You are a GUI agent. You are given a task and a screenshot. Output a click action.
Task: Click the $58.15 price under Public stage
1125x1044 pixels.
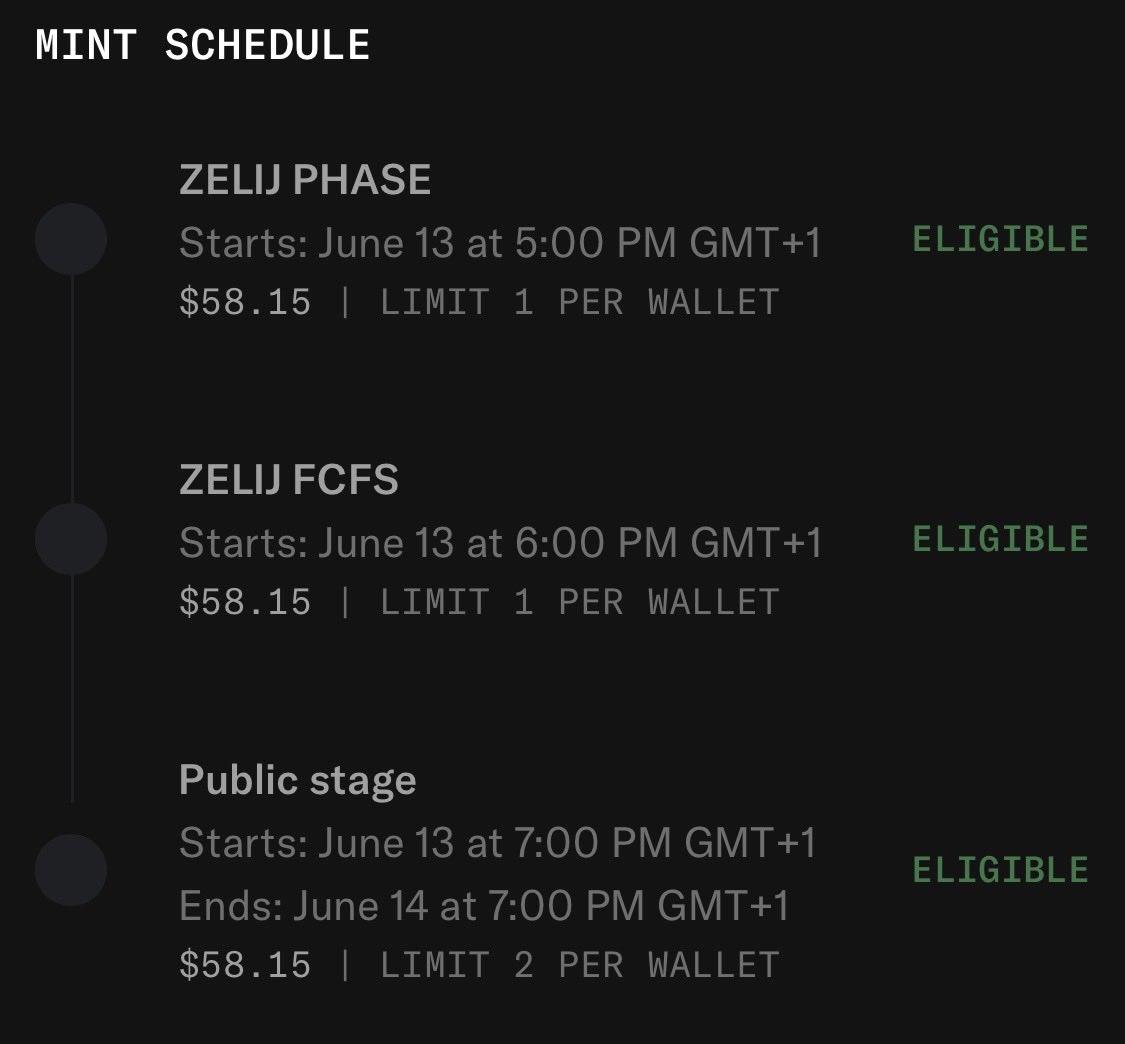(245, 964)
